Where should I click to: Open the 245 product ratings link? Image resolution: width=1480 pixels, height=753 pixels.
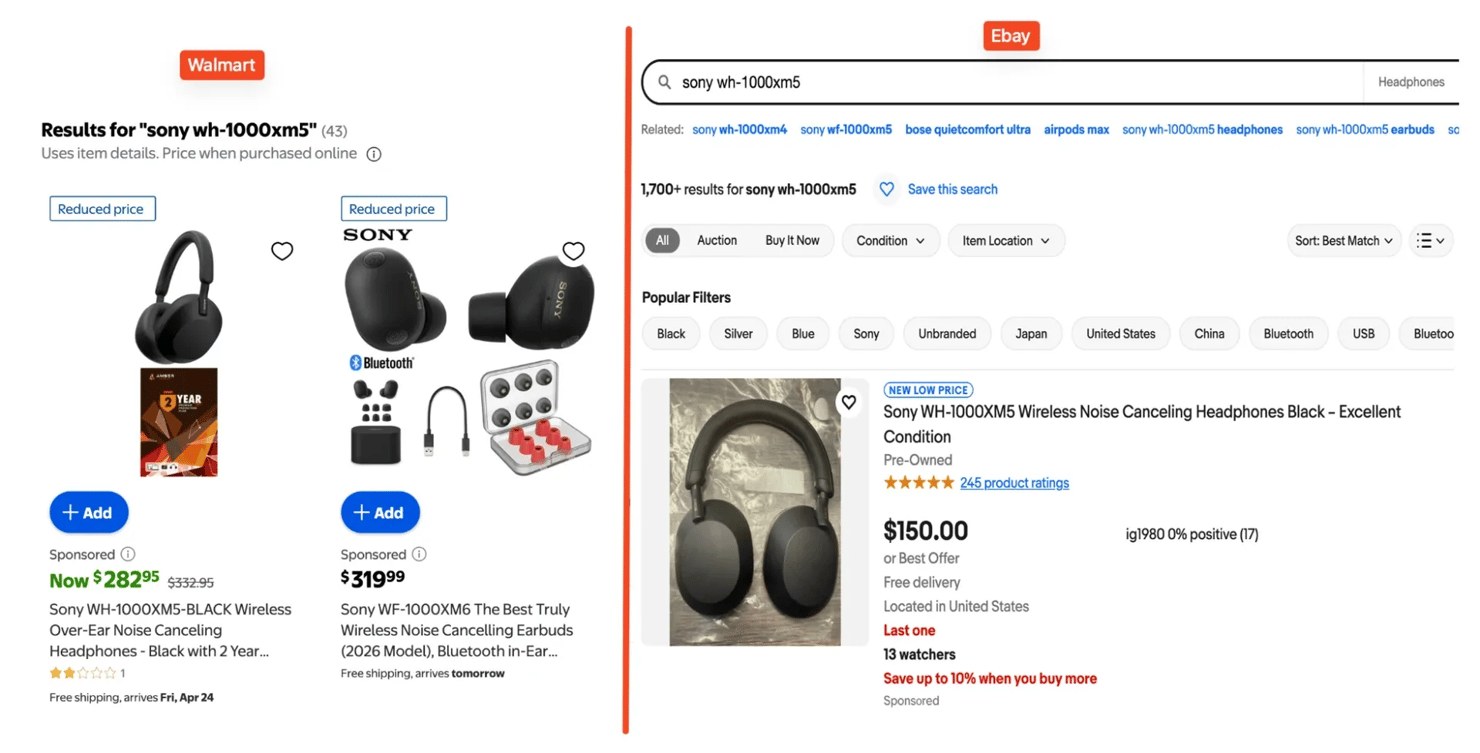(x=1014, y=483)
